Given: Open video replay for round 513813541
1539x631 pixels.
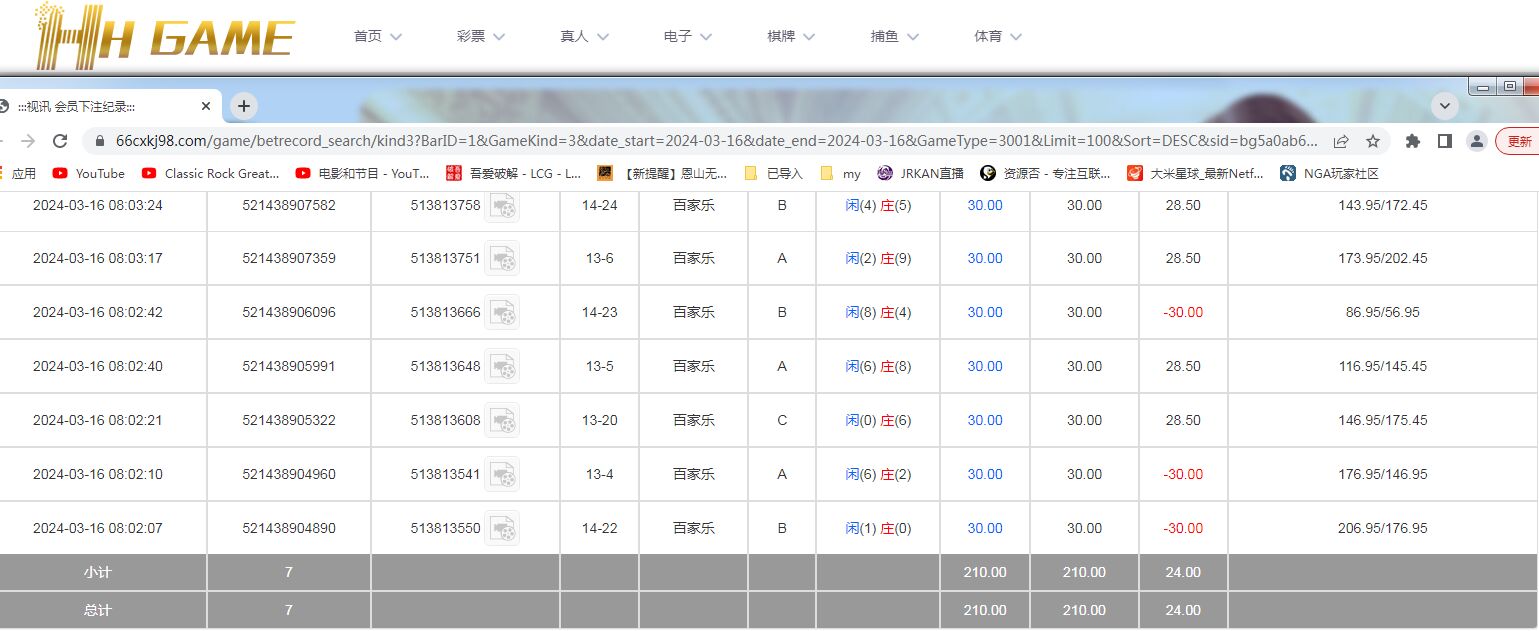Looking at the screenshot, I should click(x=502, y=474).
